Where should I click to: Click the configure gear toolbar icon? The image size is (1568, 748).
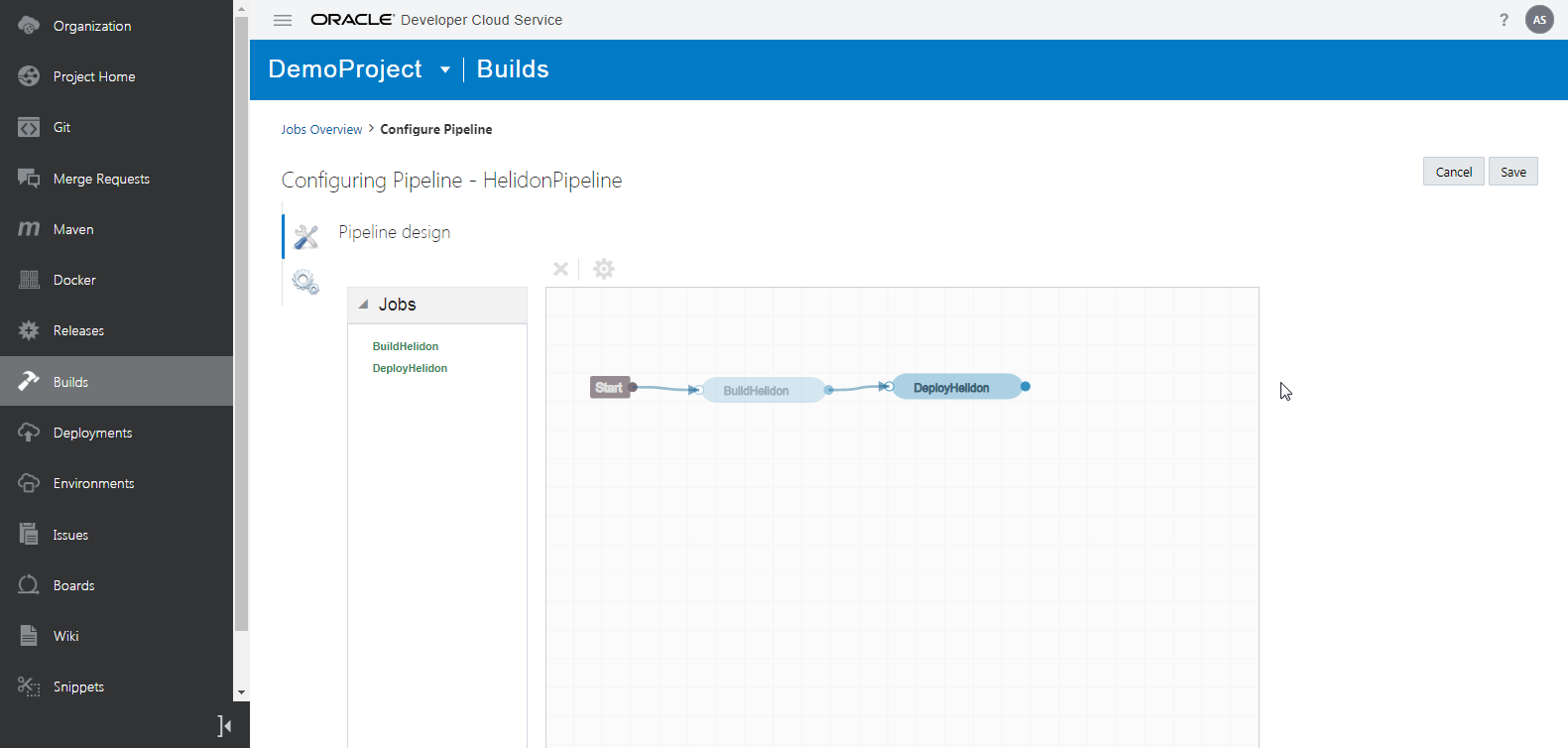tap(604, 269)
